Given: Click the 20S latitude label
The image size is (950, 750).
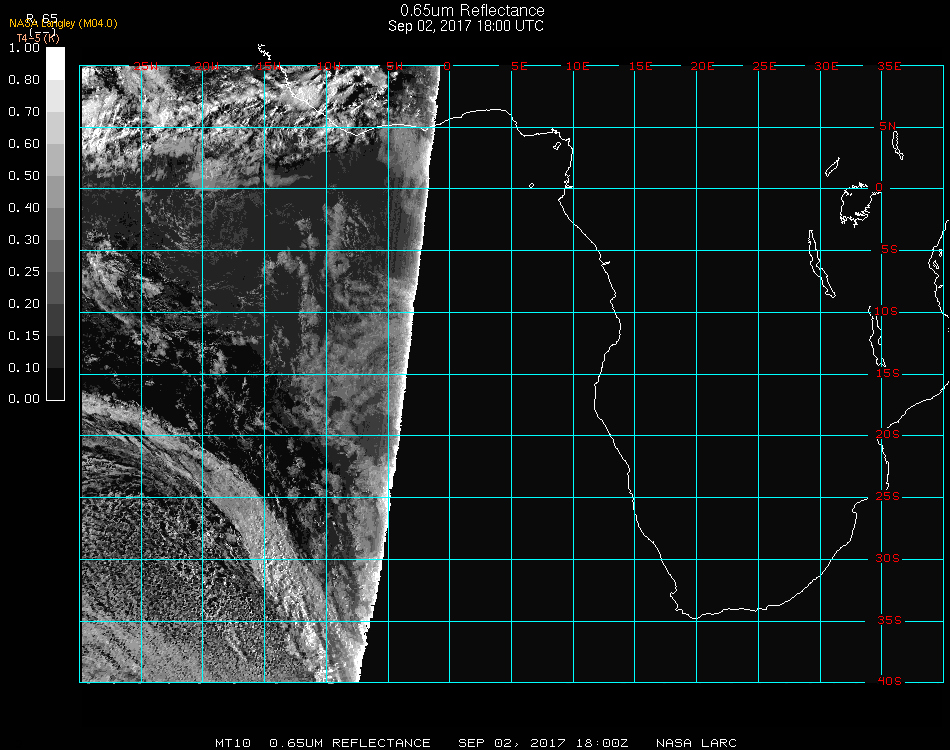Looking at the screenshot, I should [x=888, y=435].
